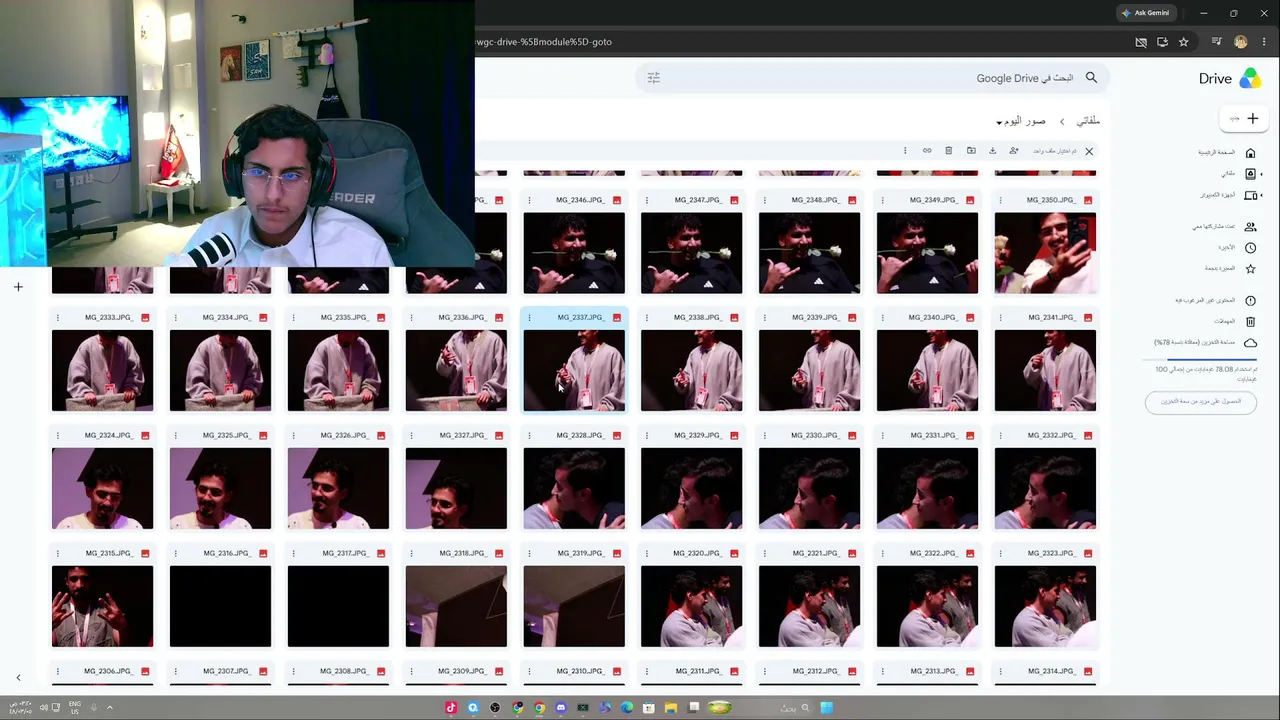Open Trash section in sidebar
Screen dimensions: 1280x720
coord(1234,322)
